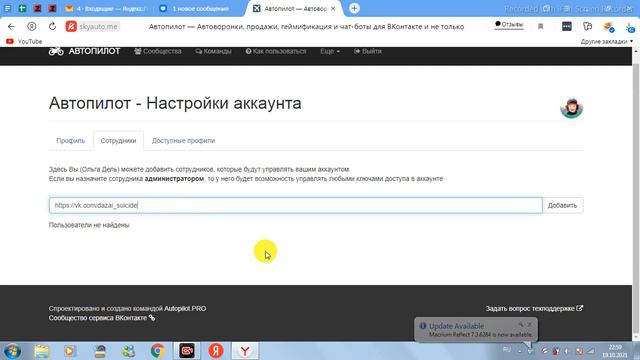Click the taskbar clock and date
The width and height of the screenshot is (640, 360).
pyautogui.click(x=615, y=351)
